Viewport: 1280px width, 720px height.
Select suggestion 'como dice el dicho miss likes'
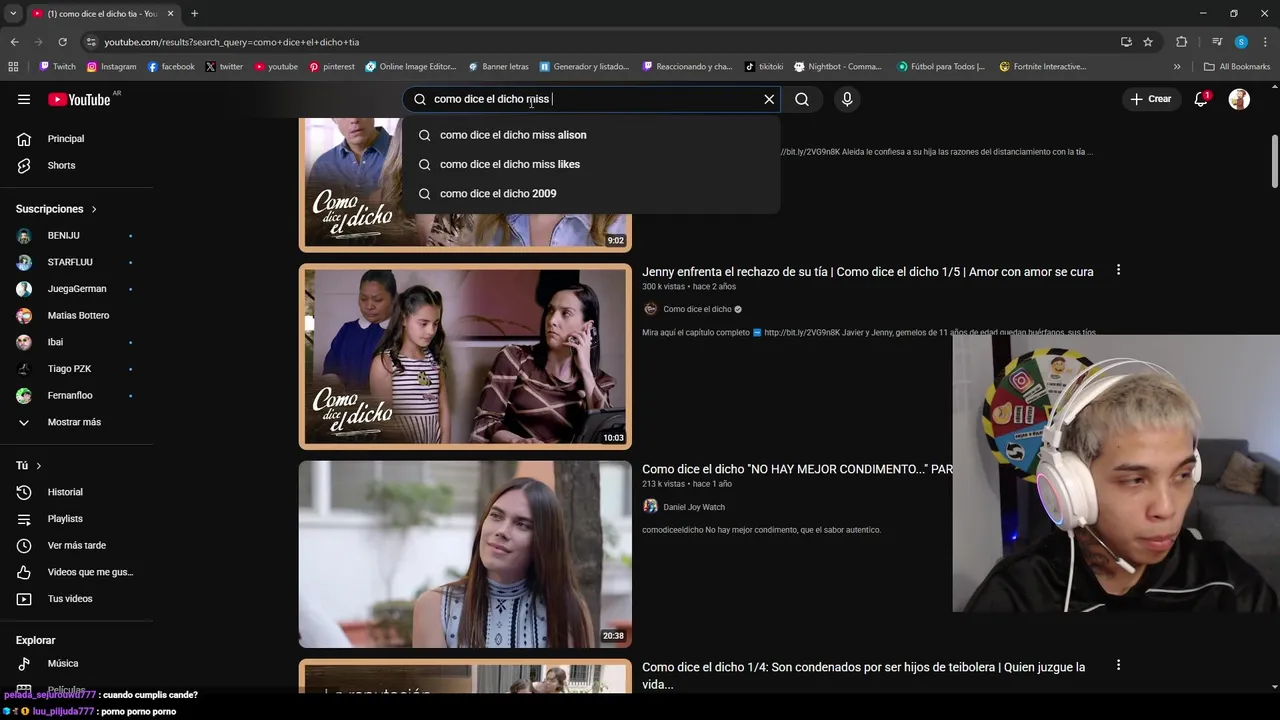tap(591, 164)
